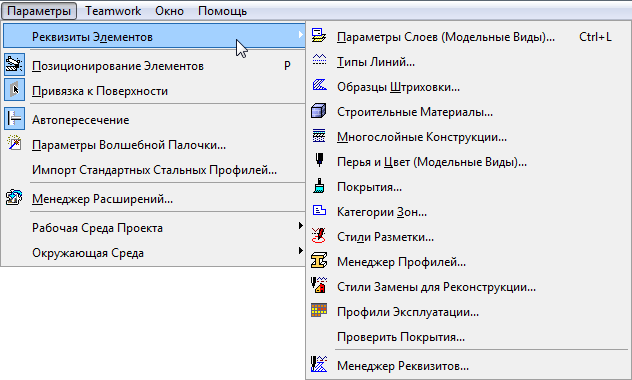Image resolution: width=632 pixels, height=380 pixels.
Task: Click the composite structures icon
Action: pos(319,135)
